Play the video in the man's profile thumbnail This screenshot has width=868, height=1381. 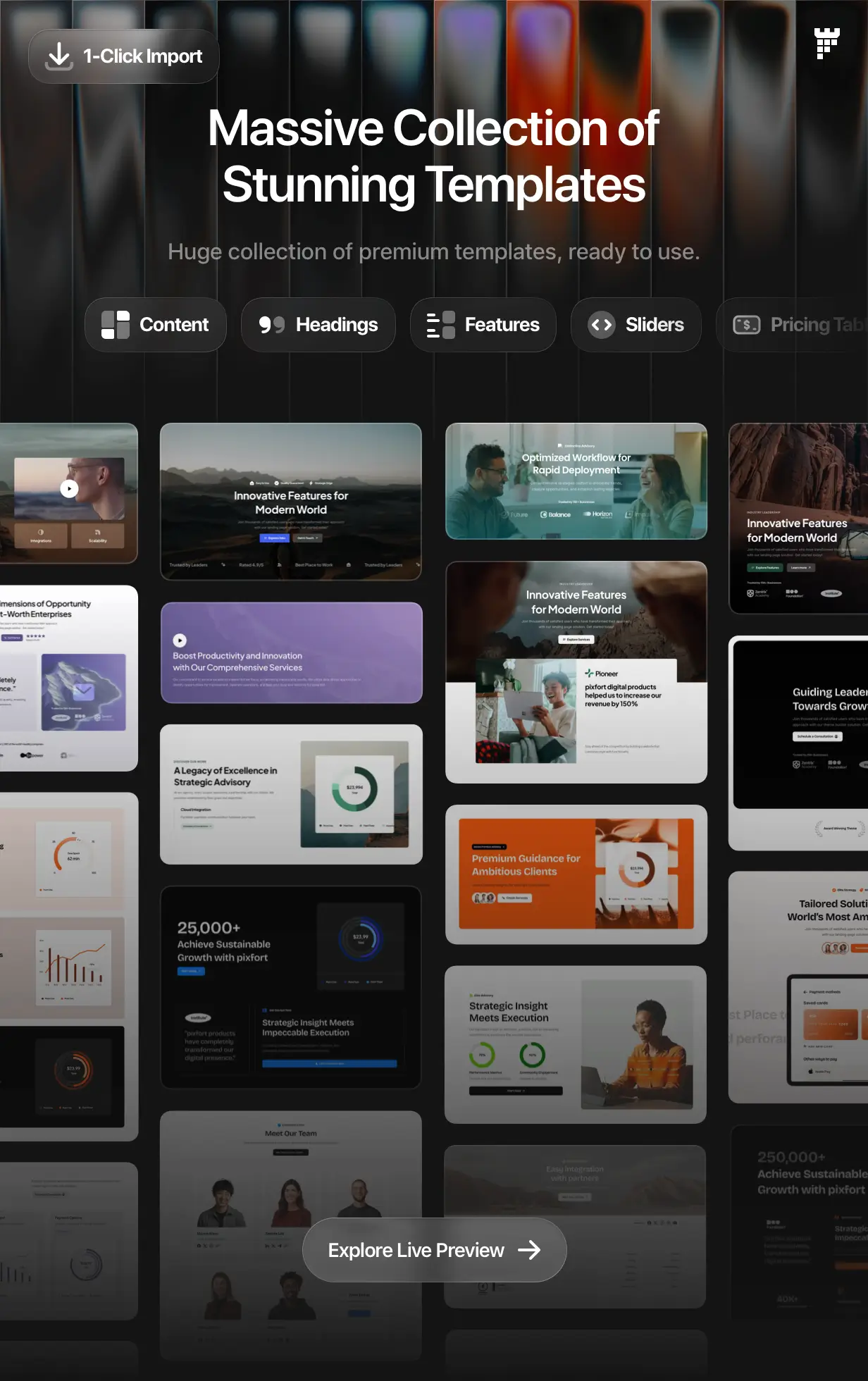click(69, 488)
